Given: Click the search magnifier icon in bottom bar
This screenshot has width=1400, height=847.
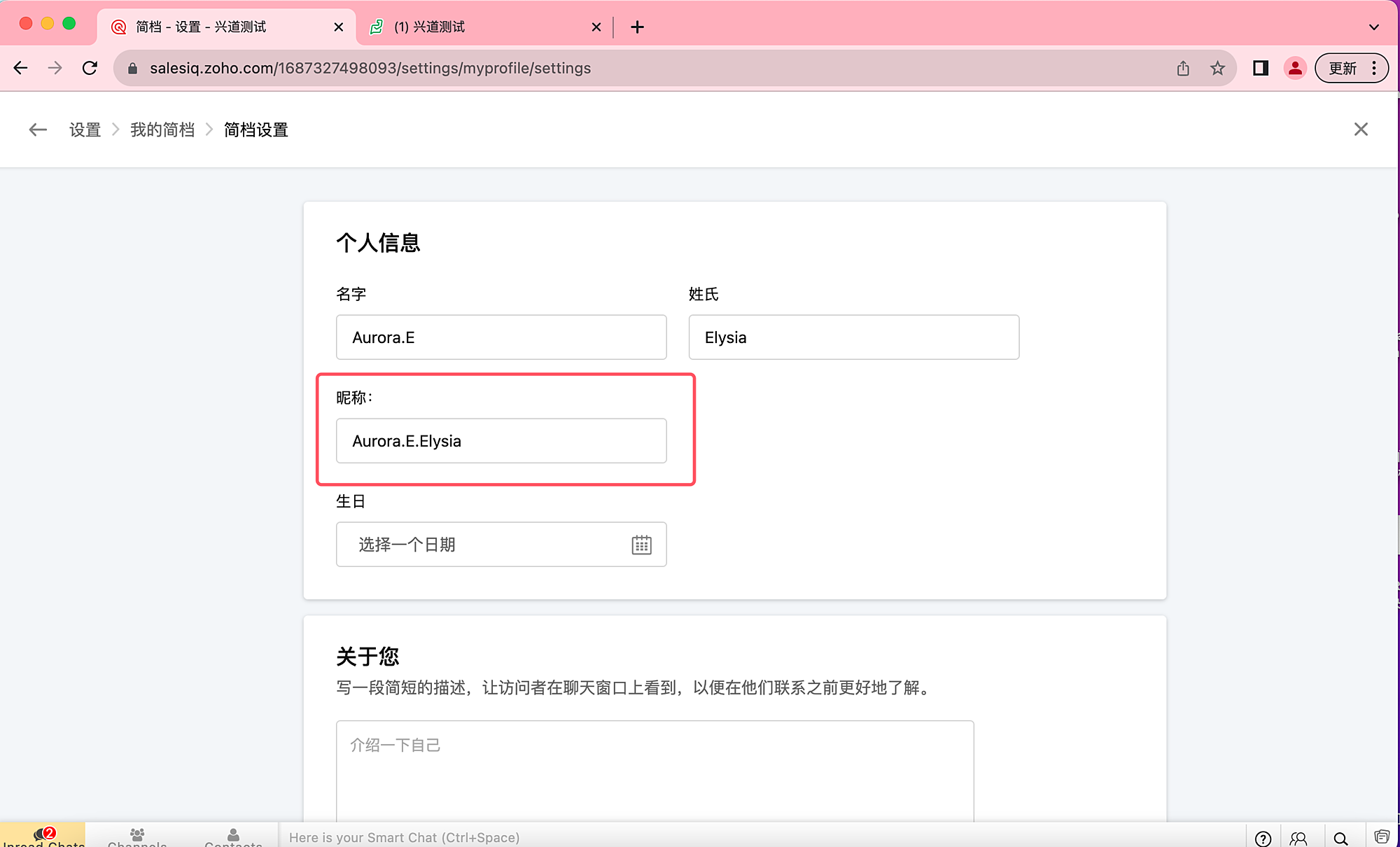Looking at the screenshot, I should [x=1340, y=838].
